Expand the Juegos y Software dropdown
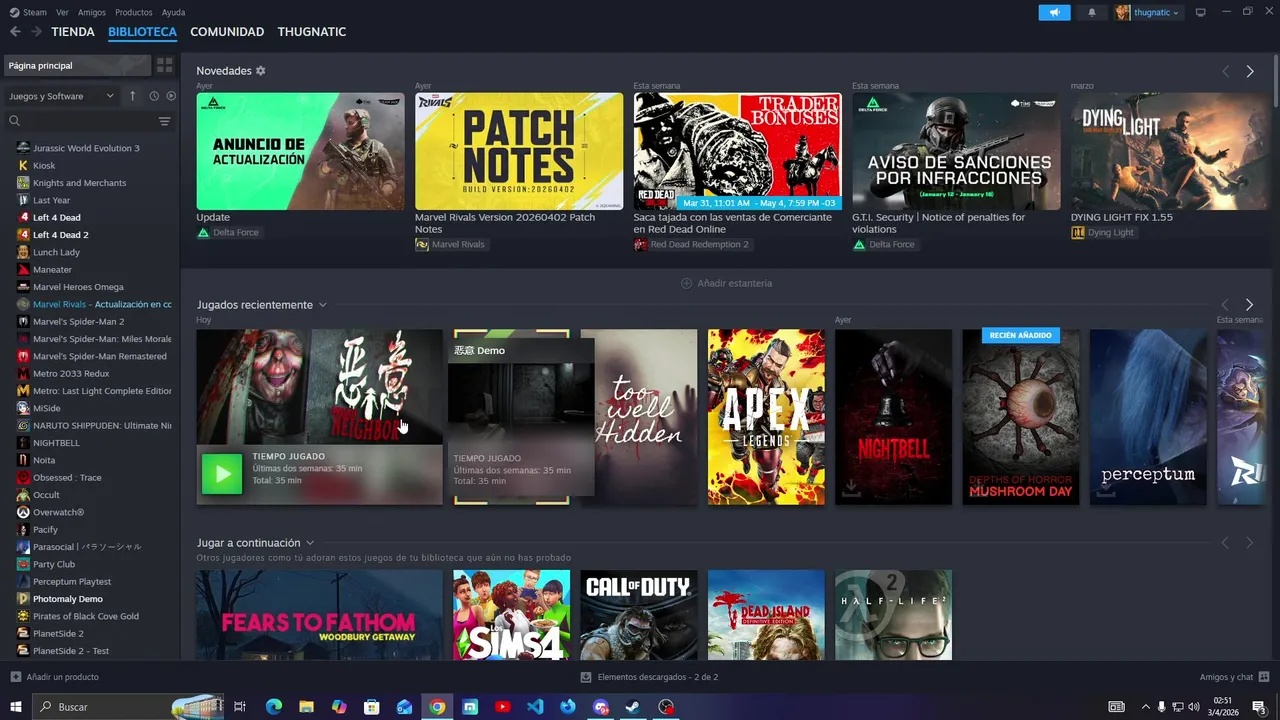This screenshot has height=720, width=1280. click(x=61, y=96)
